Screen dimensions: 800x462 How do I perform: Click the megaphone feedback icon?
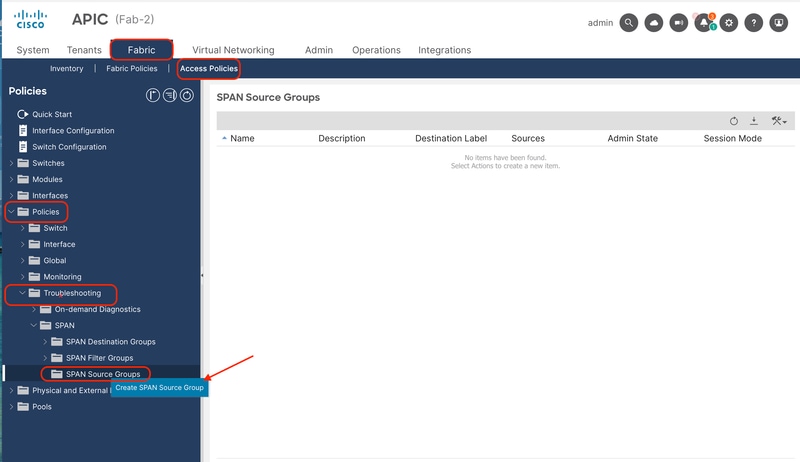pyautogui.click(x=679, y=23)
